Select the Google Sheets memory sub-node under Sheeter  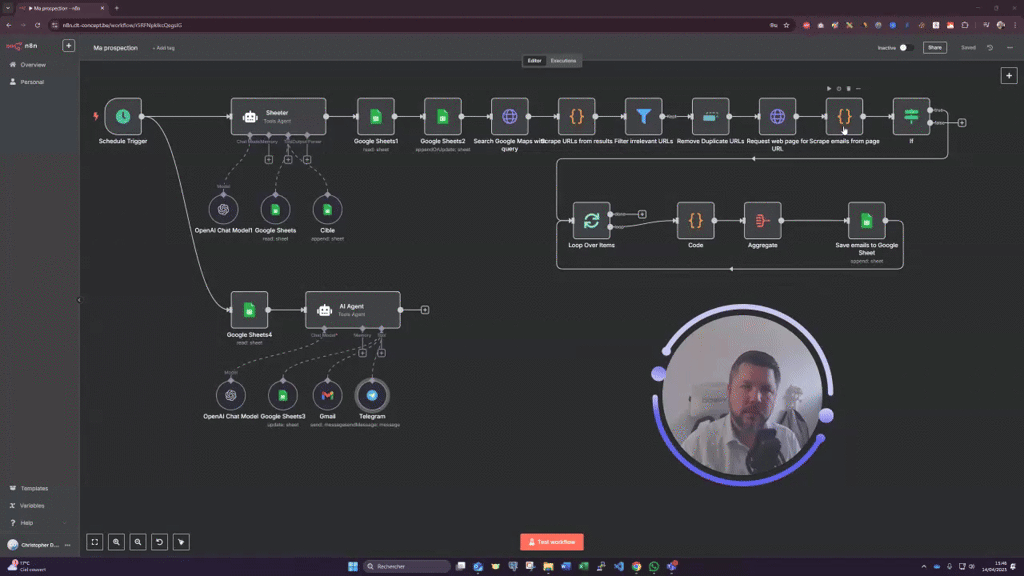(x=276, y=210)
